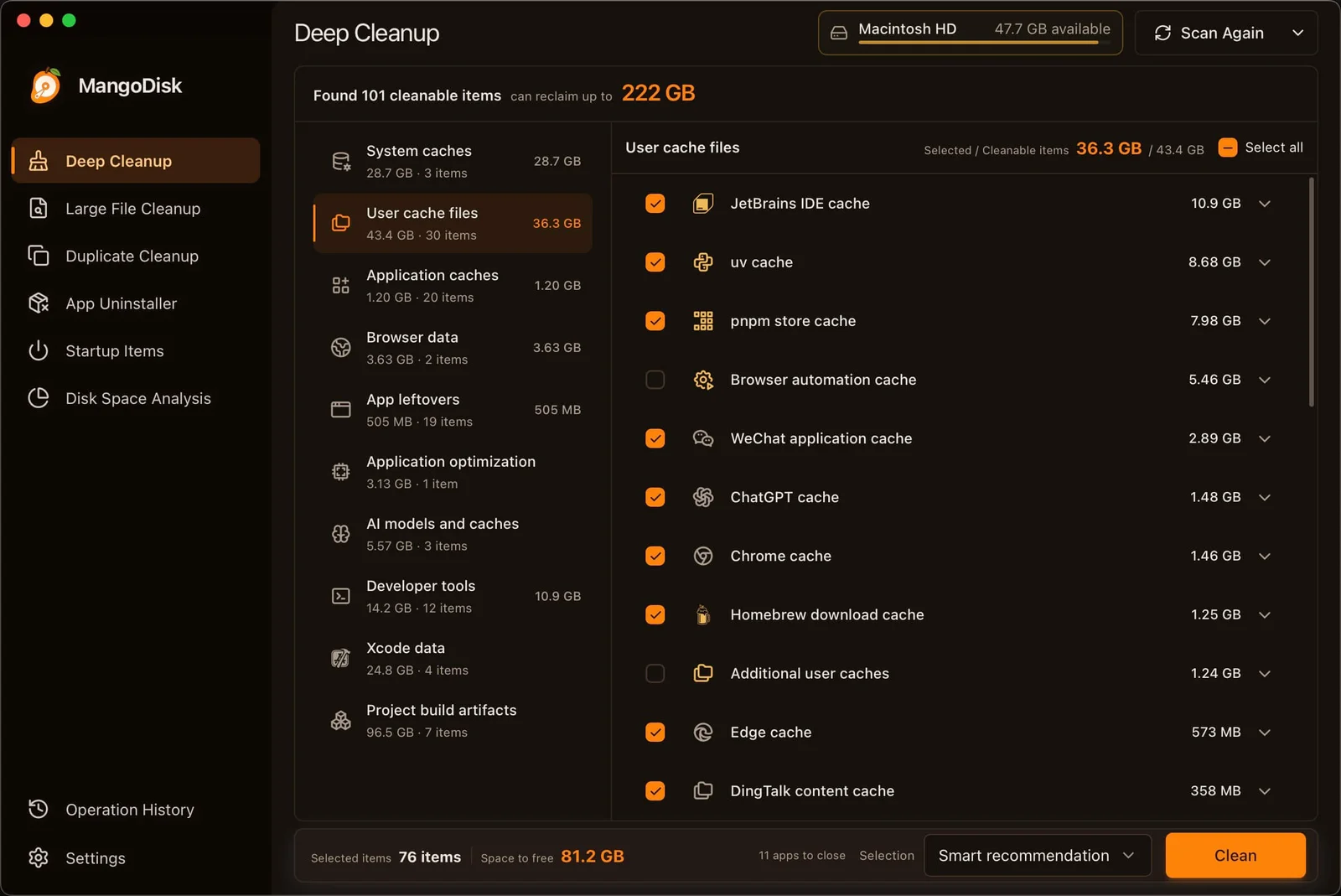
Task: Select the System caches category row
Action: [453, 161]
